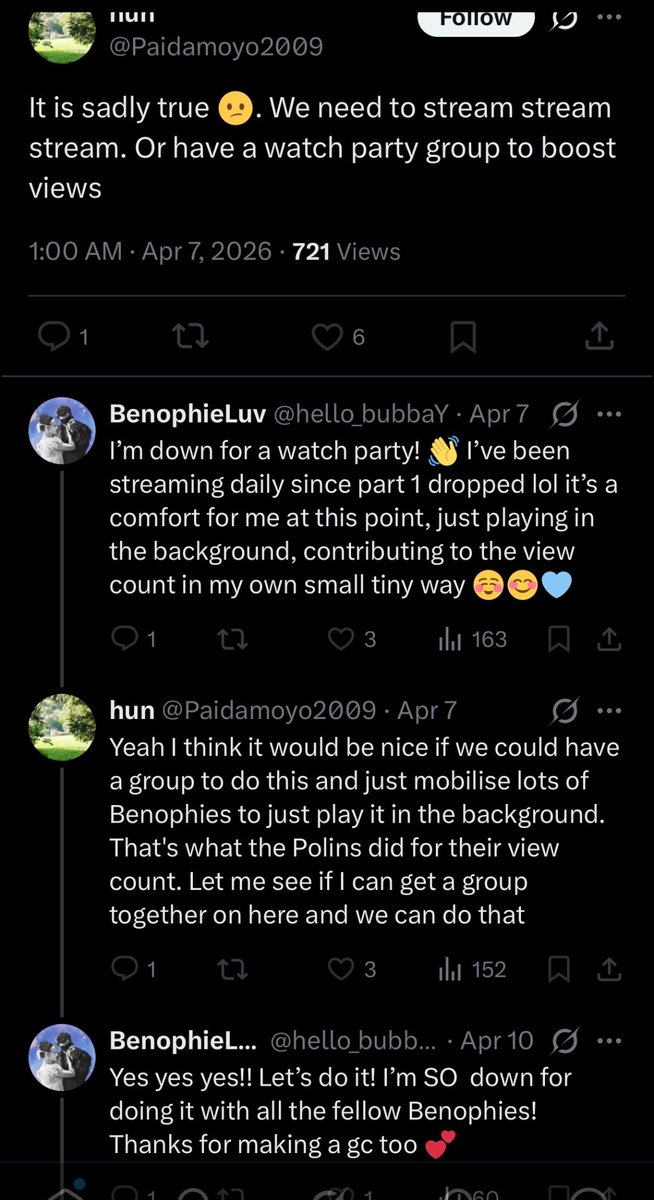The width and height of the screenshot is (654, 1200).
Task: Reply to the main post via comment icon
Action: coord(51,338)
